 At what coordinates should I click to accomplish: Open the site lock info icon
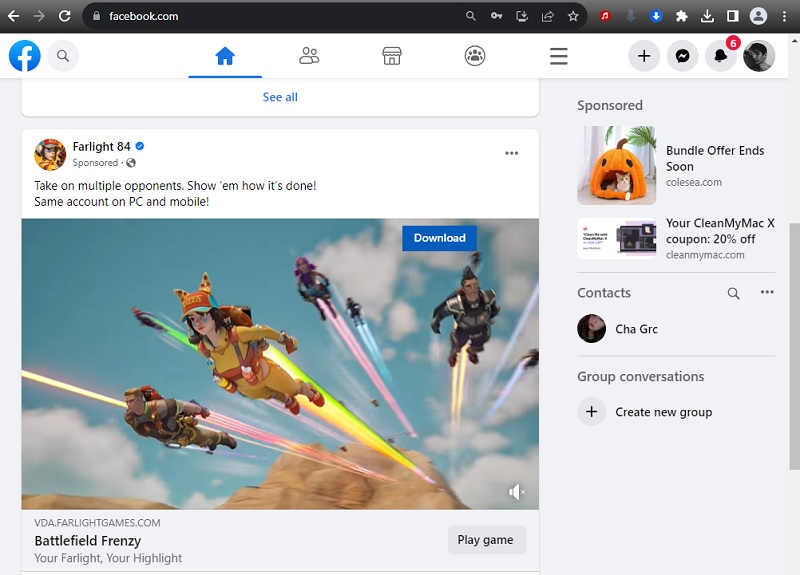click(x=96, y=16)
